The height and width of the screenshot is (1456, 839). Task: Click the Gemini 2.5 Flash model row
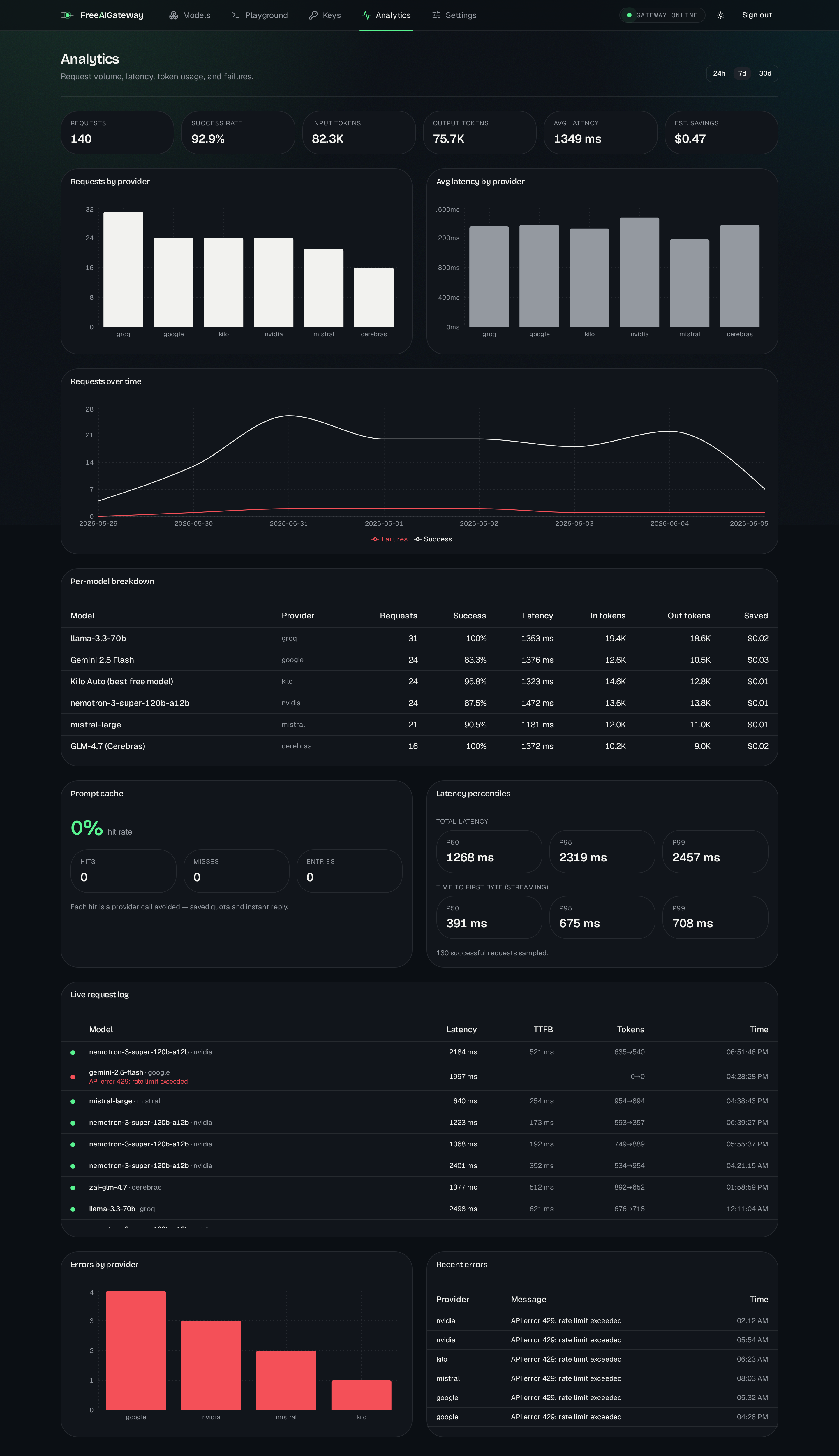419,660
